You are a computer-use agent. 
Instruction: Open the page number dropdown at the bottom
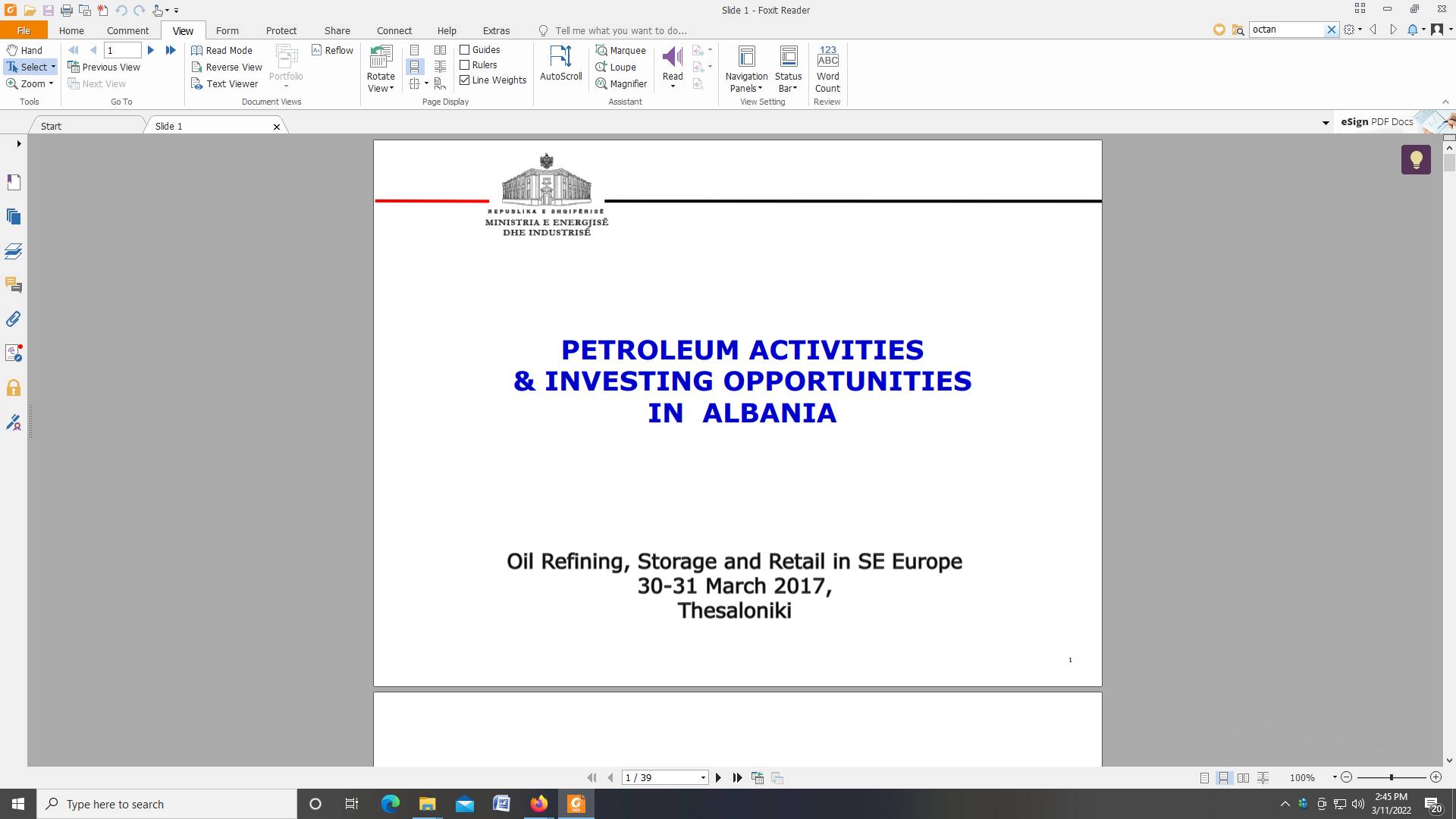coord(703,778)
